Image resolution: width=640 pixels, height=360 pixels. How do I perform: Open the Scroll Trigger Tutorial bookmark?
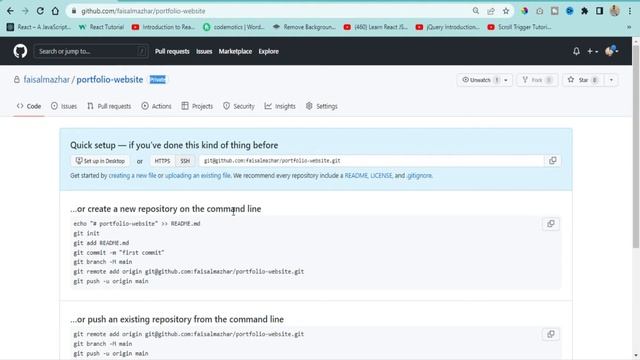point(520,27)
